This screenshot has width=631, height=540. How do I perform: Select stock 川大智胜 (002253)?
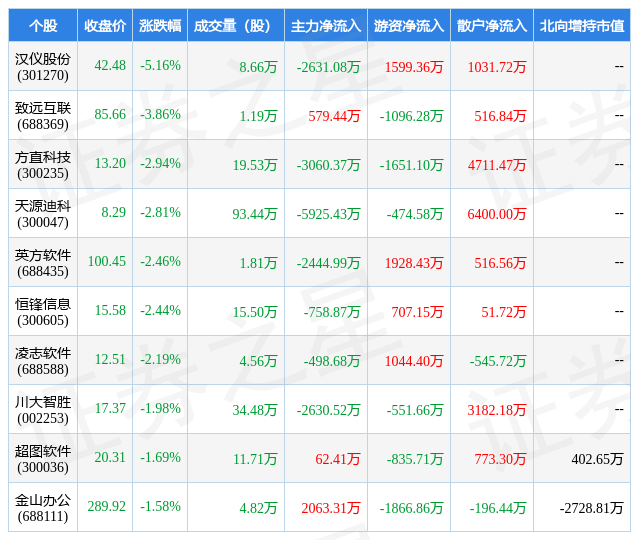click(43, 410)
